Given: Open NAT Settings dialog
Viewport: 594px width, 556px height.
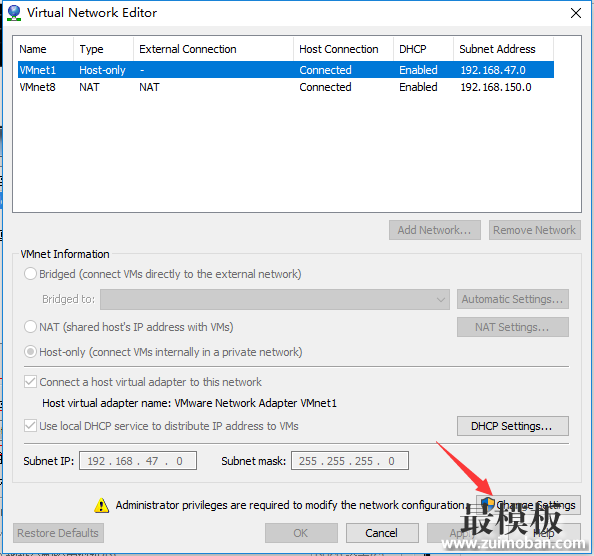Looking at the screenshot, I should tap(513, 327).
